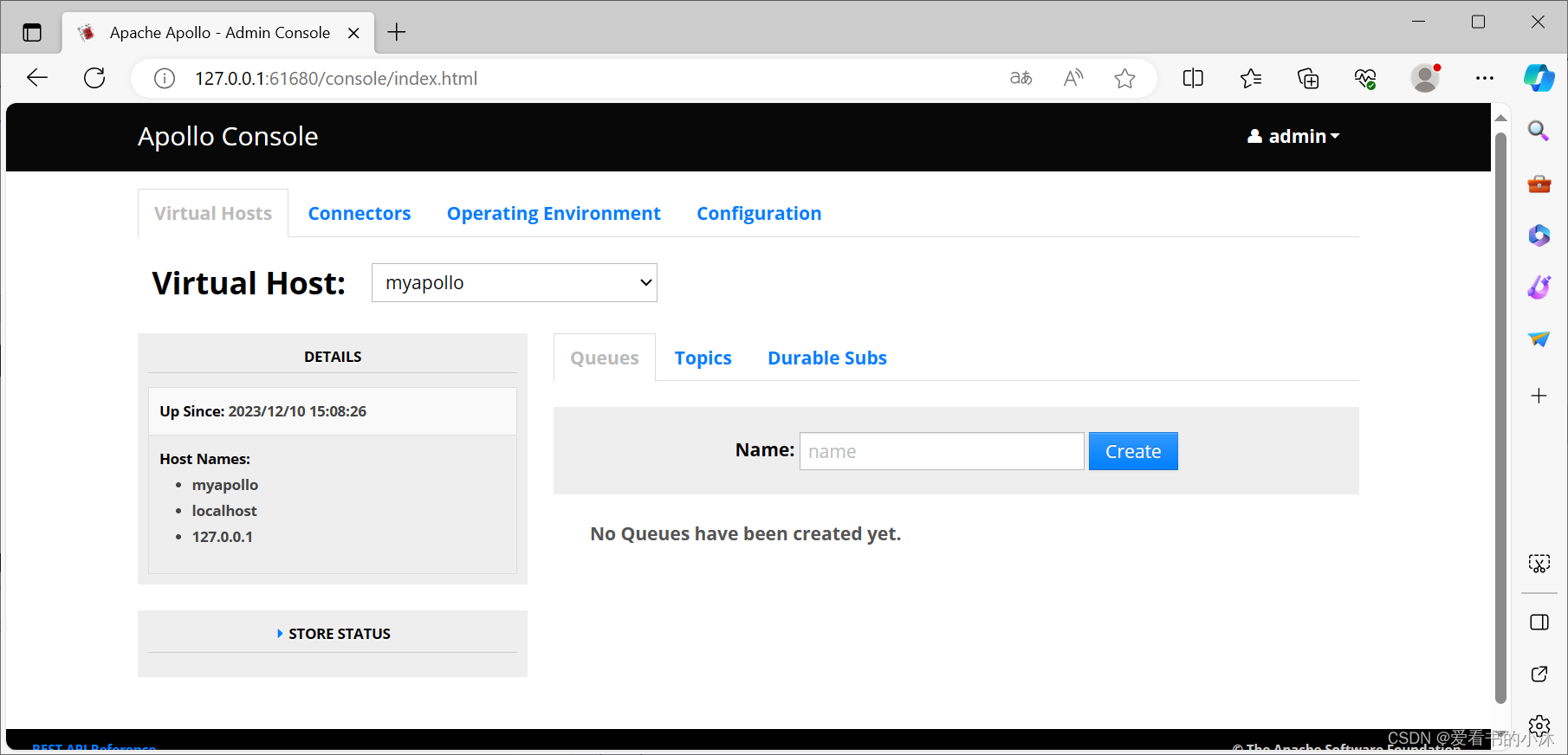
Task: Maximize the browser window
Action: pos(1478,22)
